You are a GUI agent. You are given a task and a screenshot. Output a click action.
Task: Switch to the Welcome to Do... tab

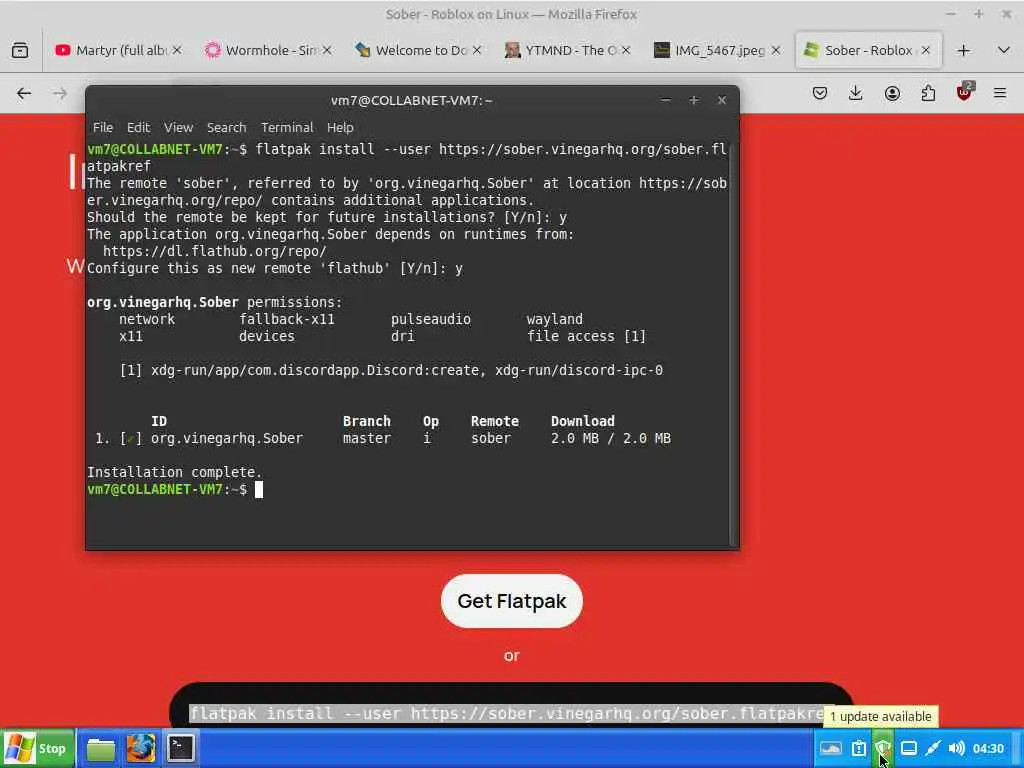(x=419, y=50)
